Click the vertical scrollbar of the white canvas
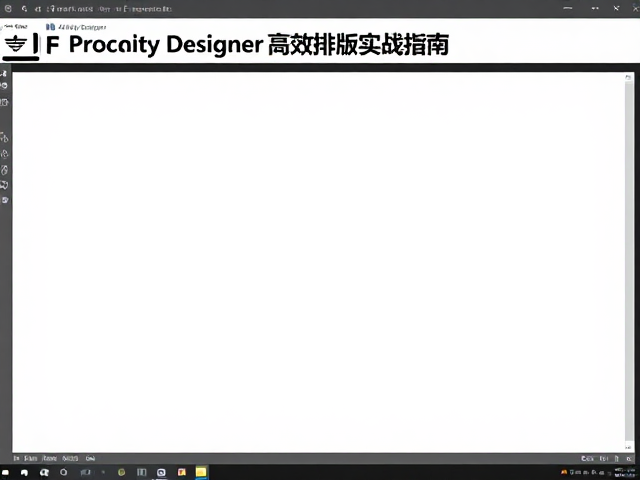640x480 pixels. point(629,261)
